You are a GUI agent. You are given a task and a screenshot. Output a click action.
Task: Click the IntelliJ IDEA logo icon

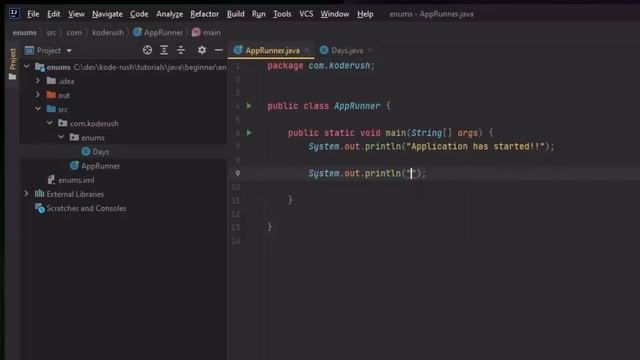coord(14,13)
